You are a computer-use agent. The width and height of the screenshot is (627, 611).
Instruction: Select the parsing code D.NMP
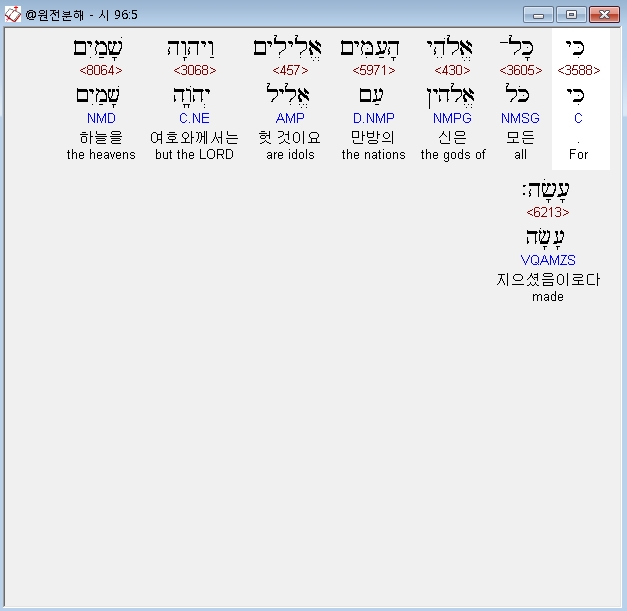373,118
